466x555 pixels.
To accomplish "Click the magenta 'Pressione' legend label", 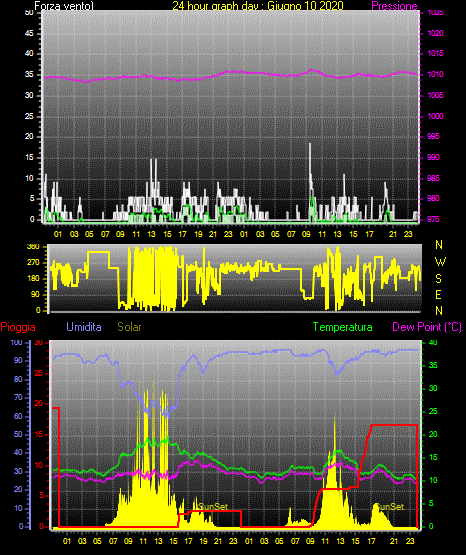I will 394,6.
